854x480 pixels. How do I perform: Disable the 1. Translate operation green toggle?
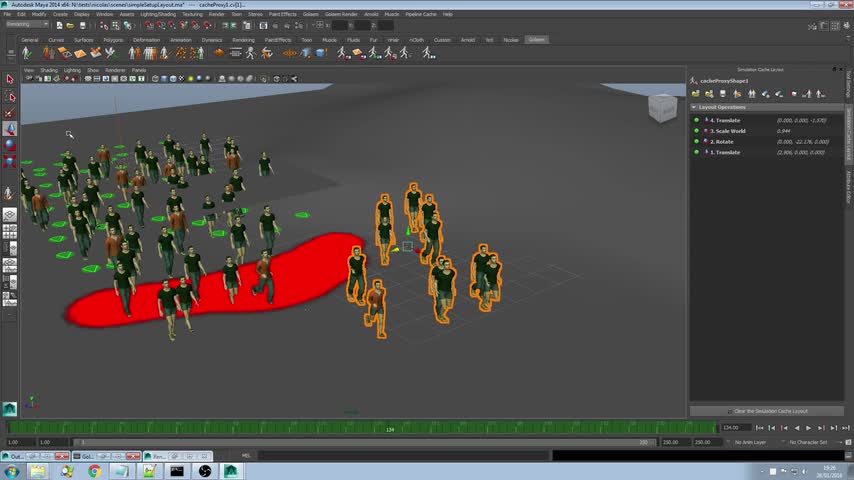[x=696, y=153]
